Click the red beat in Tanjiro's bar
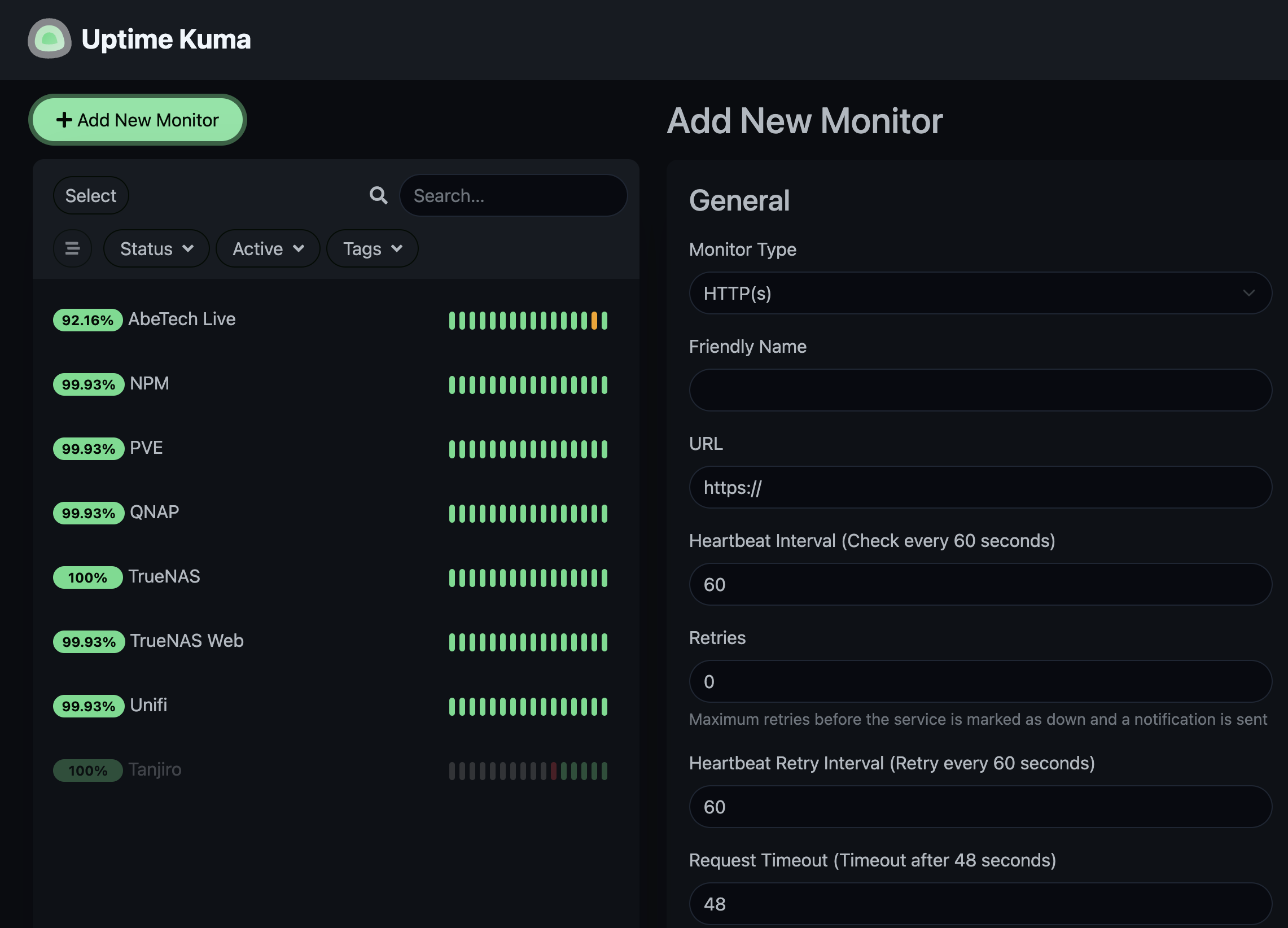The width and height of the screenshot is (1288, 928). [554, 771]
